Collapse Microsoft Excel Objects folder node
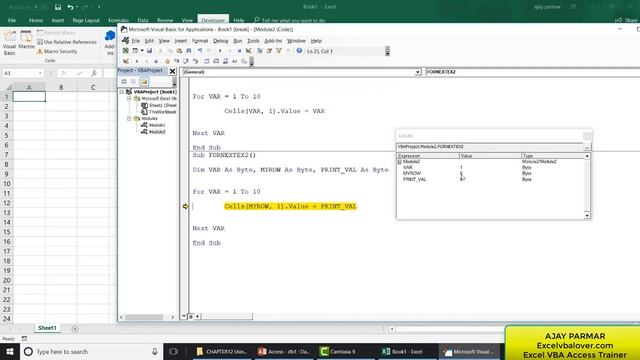The image size is (640, 360). point(129,98)
